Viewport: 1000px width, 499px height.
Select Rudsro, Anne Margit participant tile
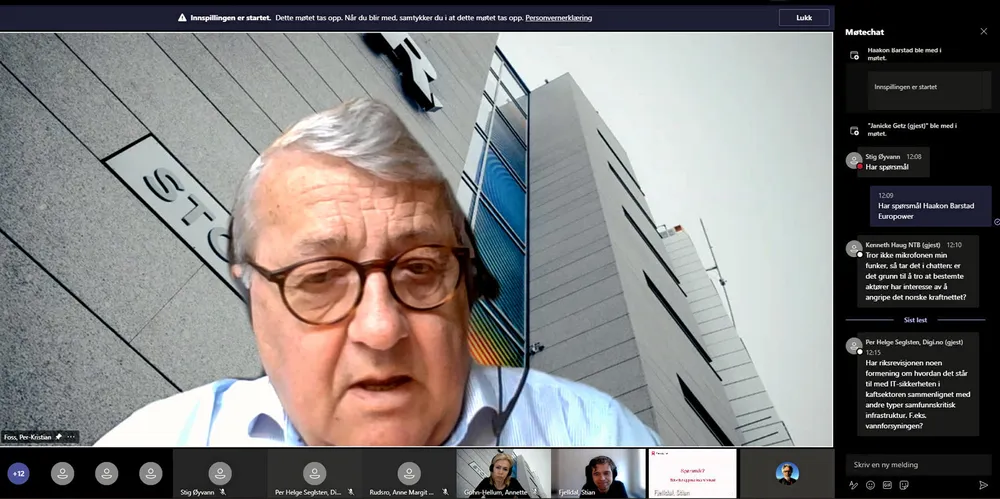409,474
